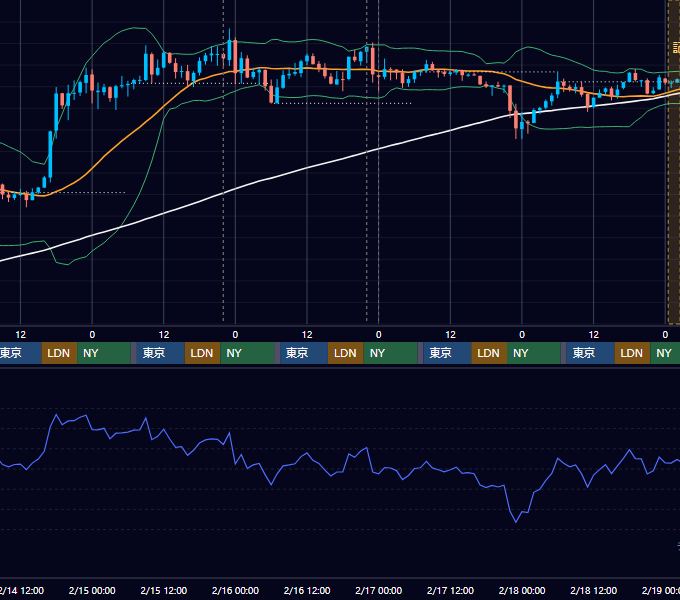Click the LDN session block for 2/14
The image size is (680, 600).
tap(59, 353)
